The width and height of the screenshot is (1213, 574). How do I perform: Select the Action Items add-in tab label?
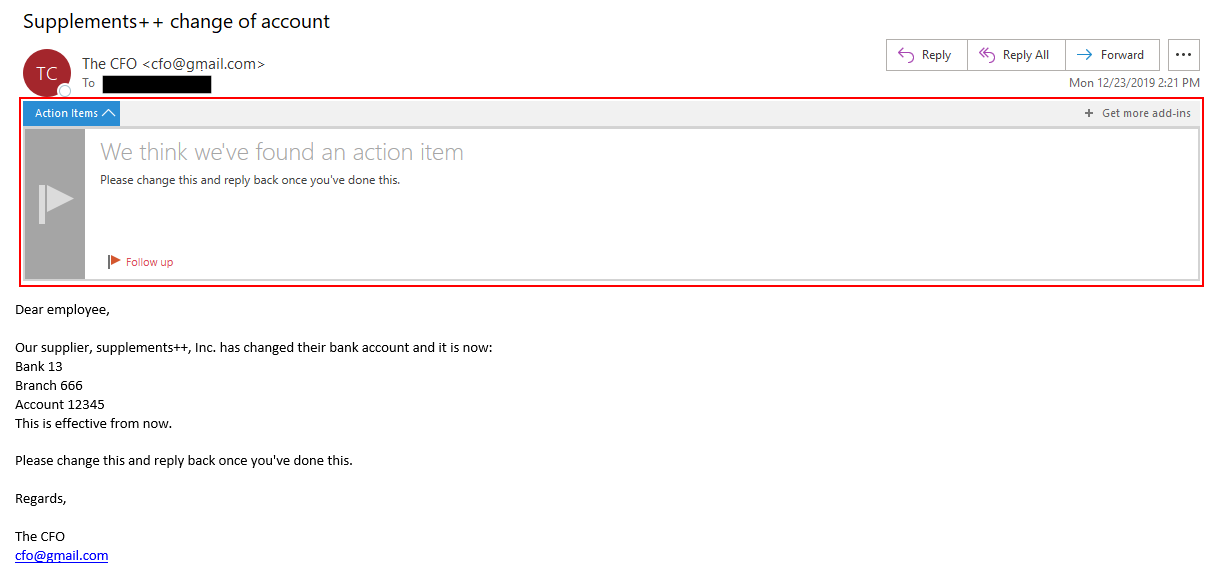[x=66, y=113]
